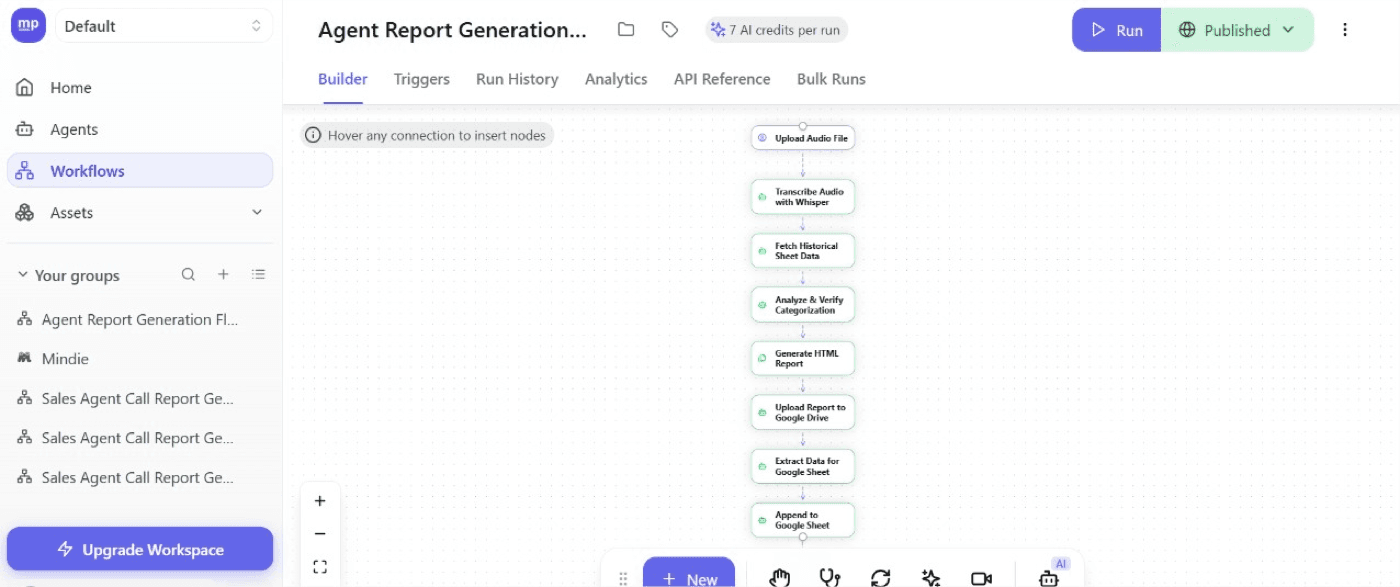
Task: Select Analyze & Verify Categorization node
Action: pos(803,305)
